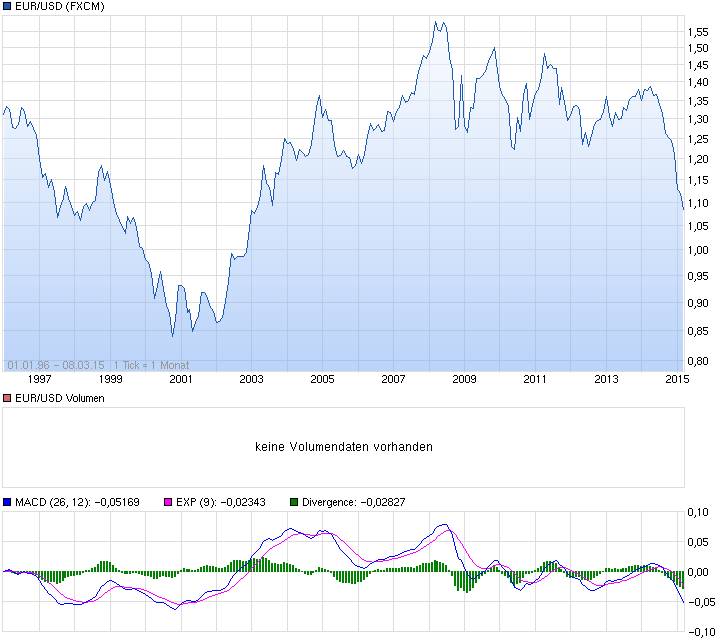Click the 0,10 label on the MACD axis

tap(698, 513)
